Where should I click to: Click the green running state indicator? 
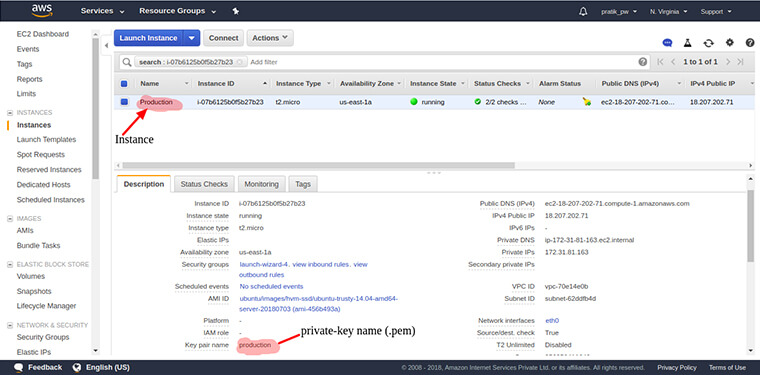point(414,102)
